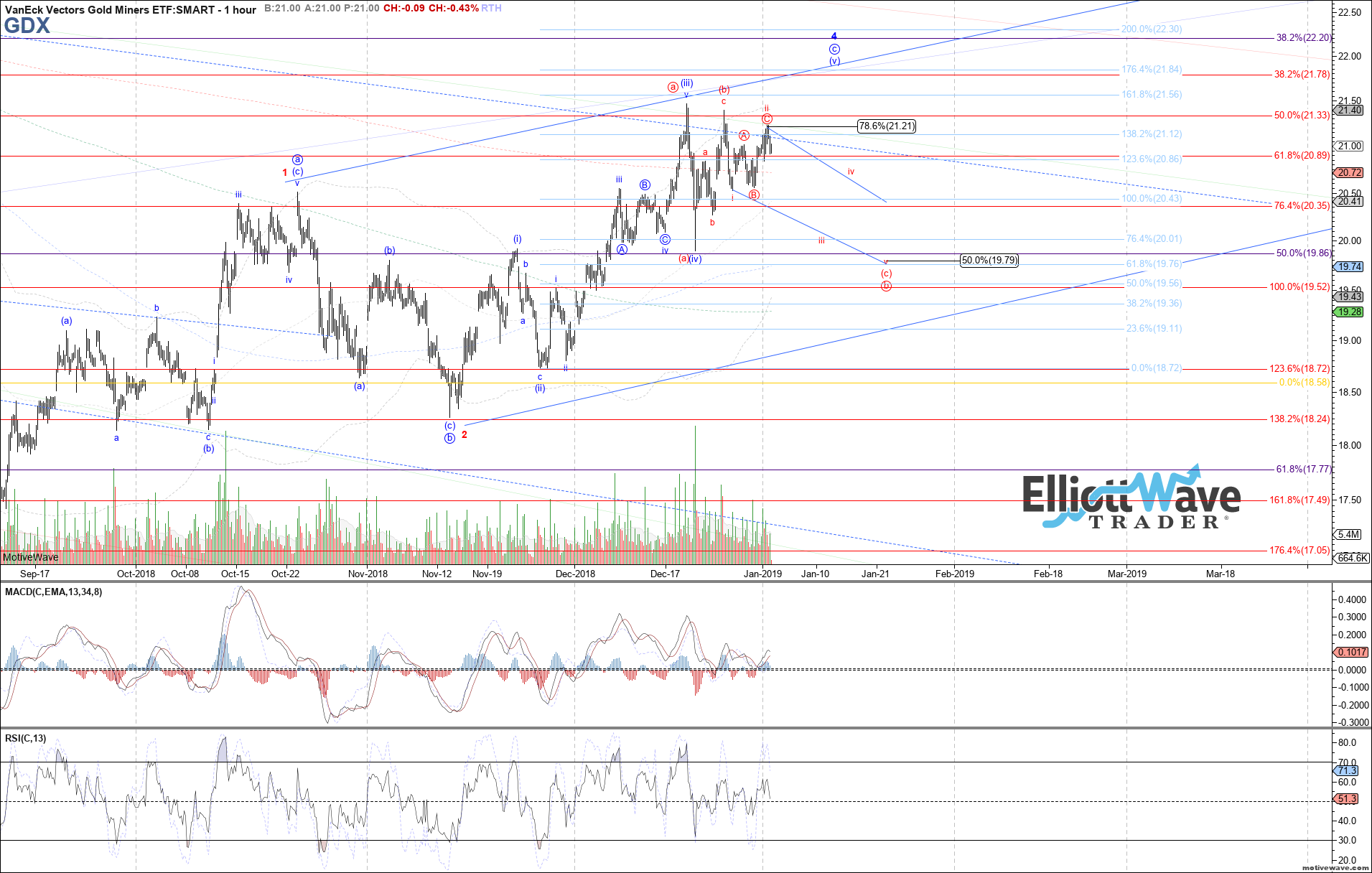Click the MotiveWave label in volume pane

coord(30,557)
